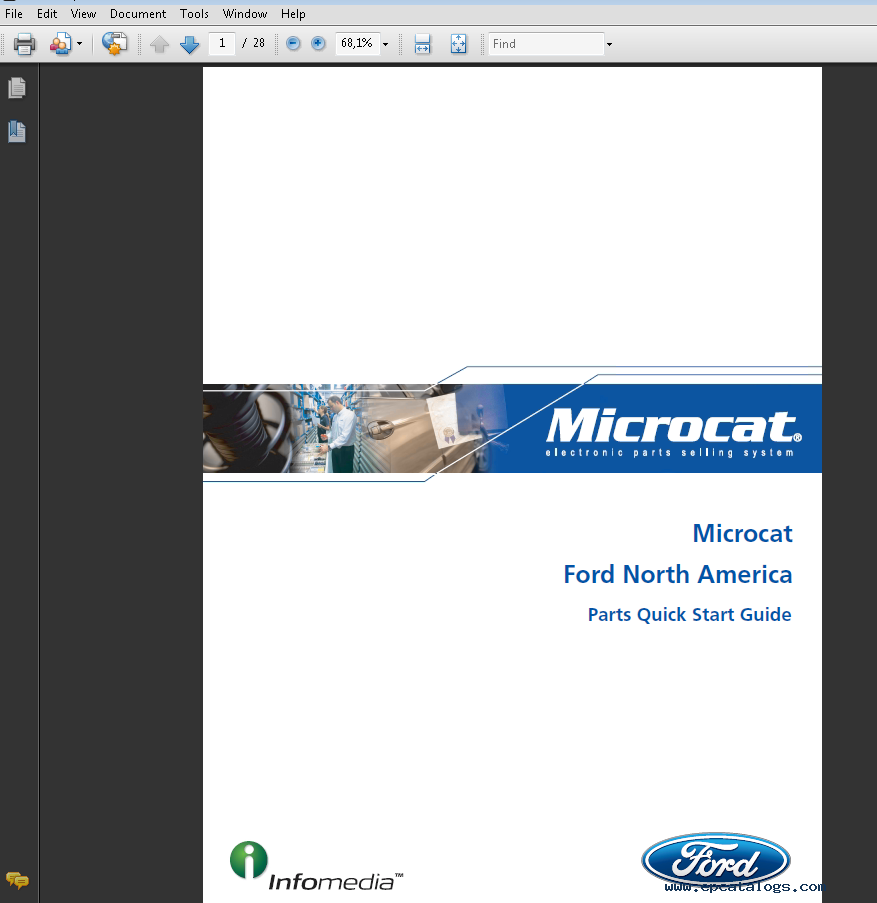Click the Fit Width scrolling icon
This screenshot has width=877, height=903.
(x=423, y=44)
